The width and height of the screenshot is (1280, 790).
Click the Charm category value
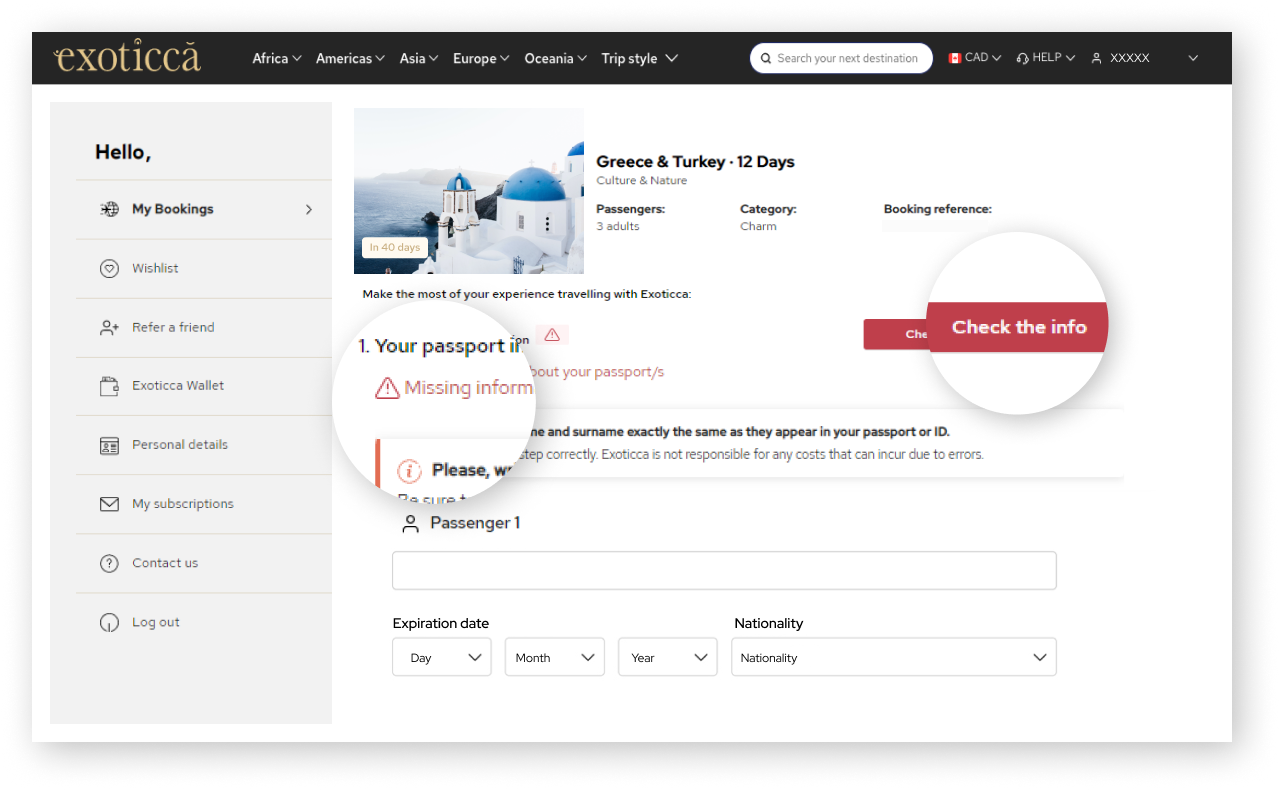[x=758, y=226]
